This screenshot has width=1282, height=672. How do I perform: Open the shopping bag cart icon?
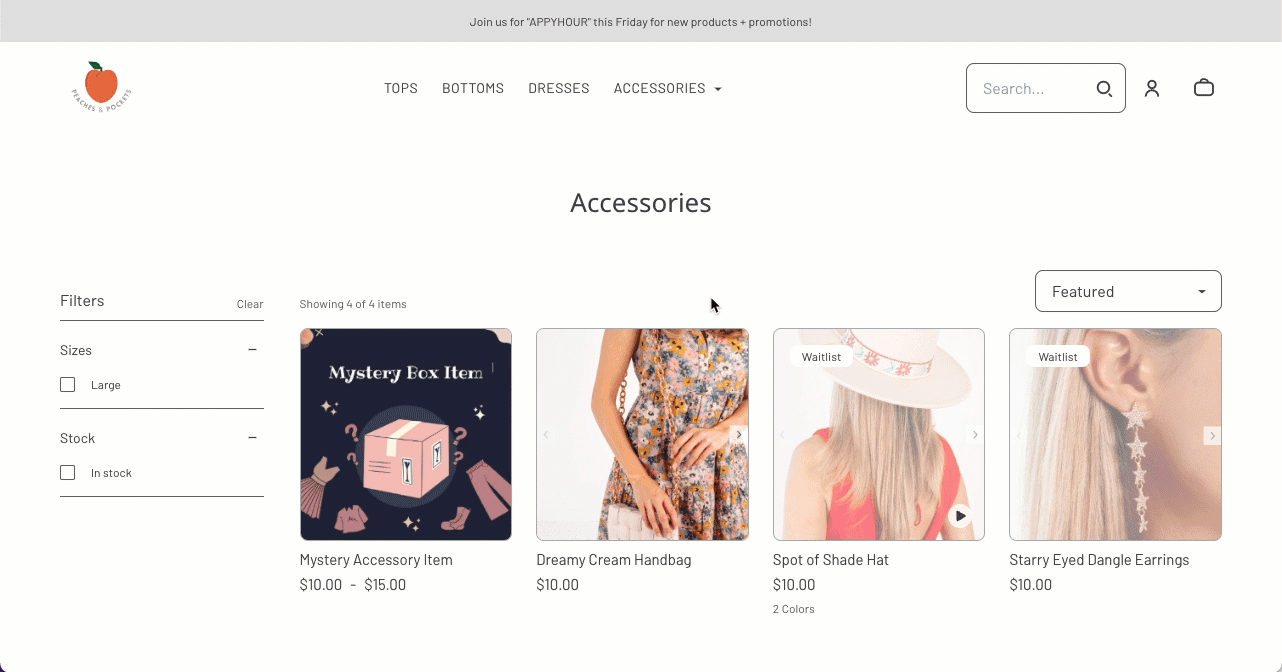coord(1204,88)
